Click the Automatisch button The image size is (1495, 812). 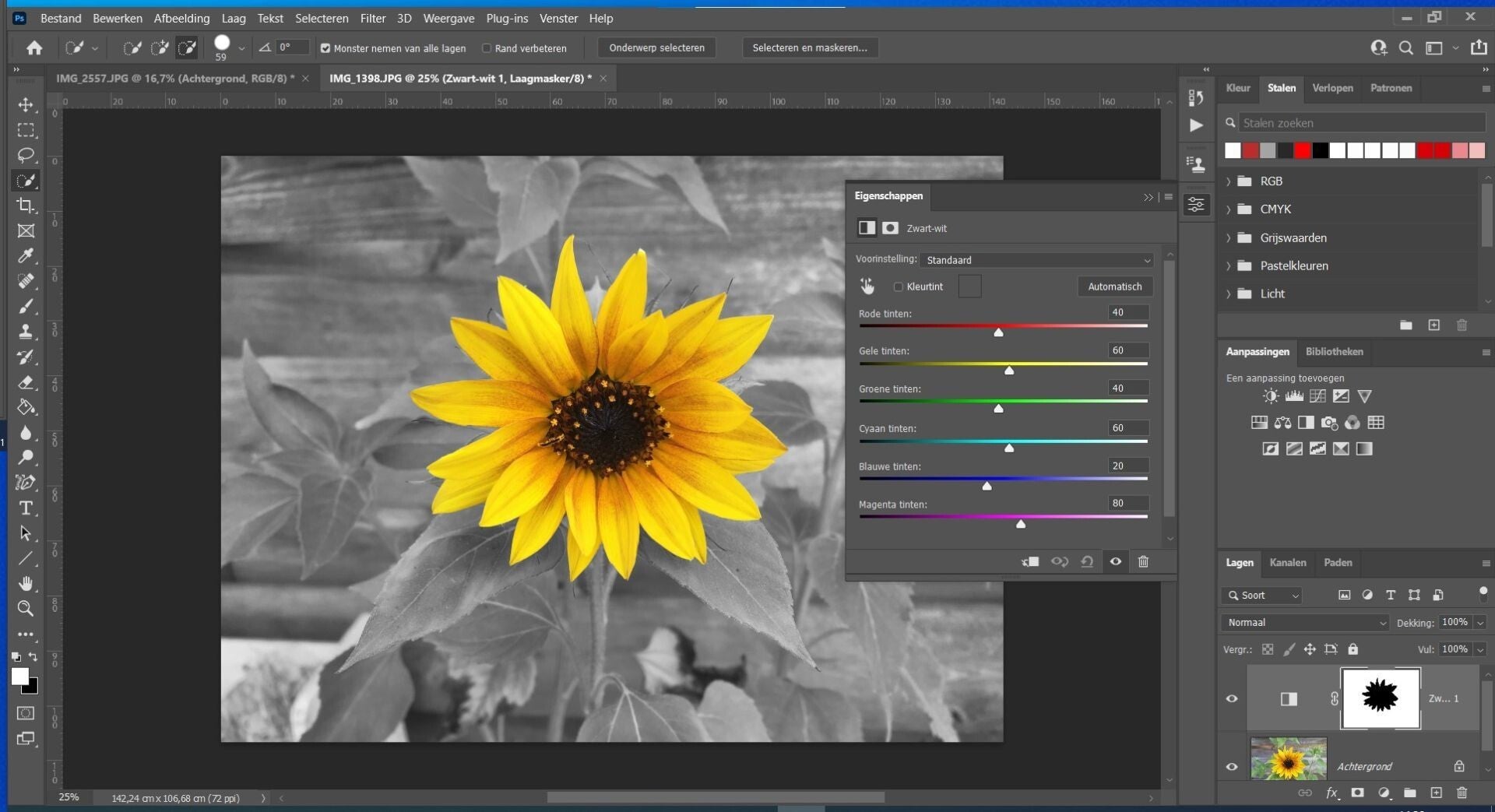pyautogui.click(x=1114, y=286)
